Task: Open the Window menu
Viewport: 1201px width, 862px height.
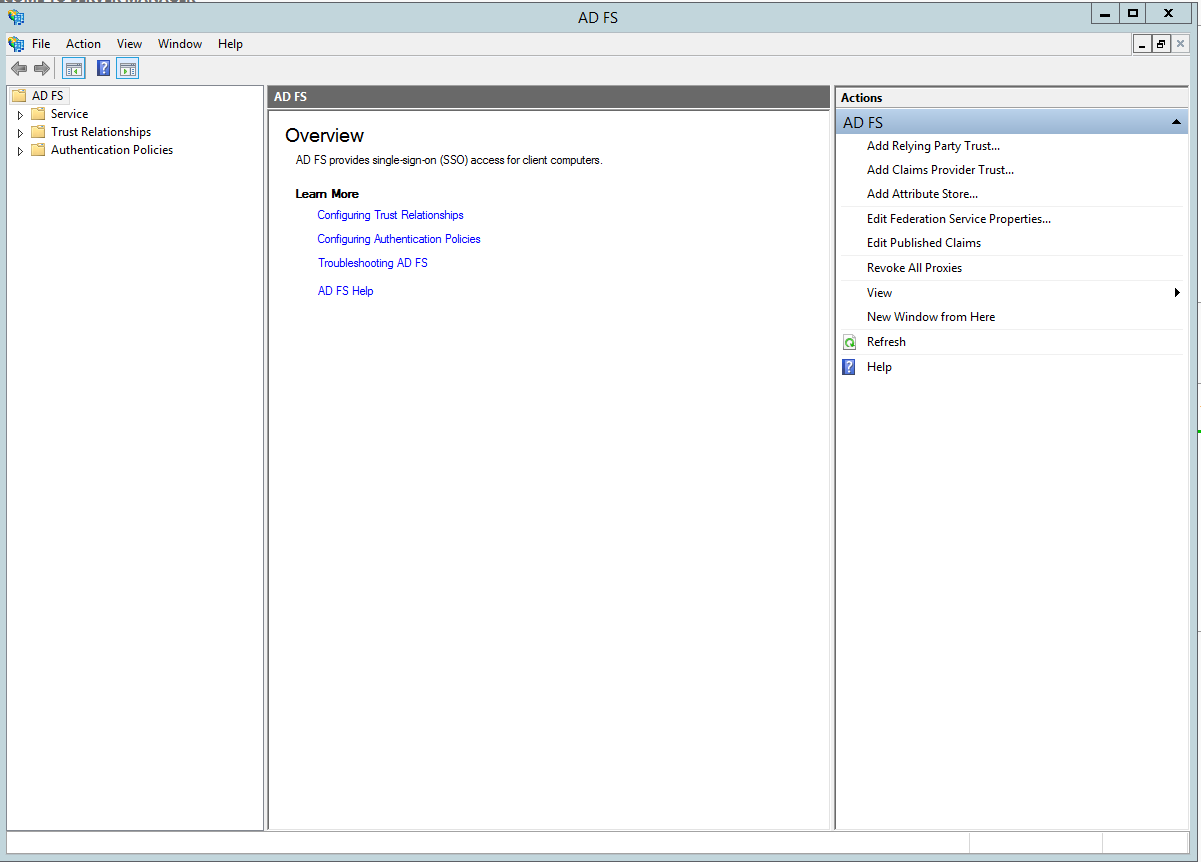Action: (x=180, y=44)
